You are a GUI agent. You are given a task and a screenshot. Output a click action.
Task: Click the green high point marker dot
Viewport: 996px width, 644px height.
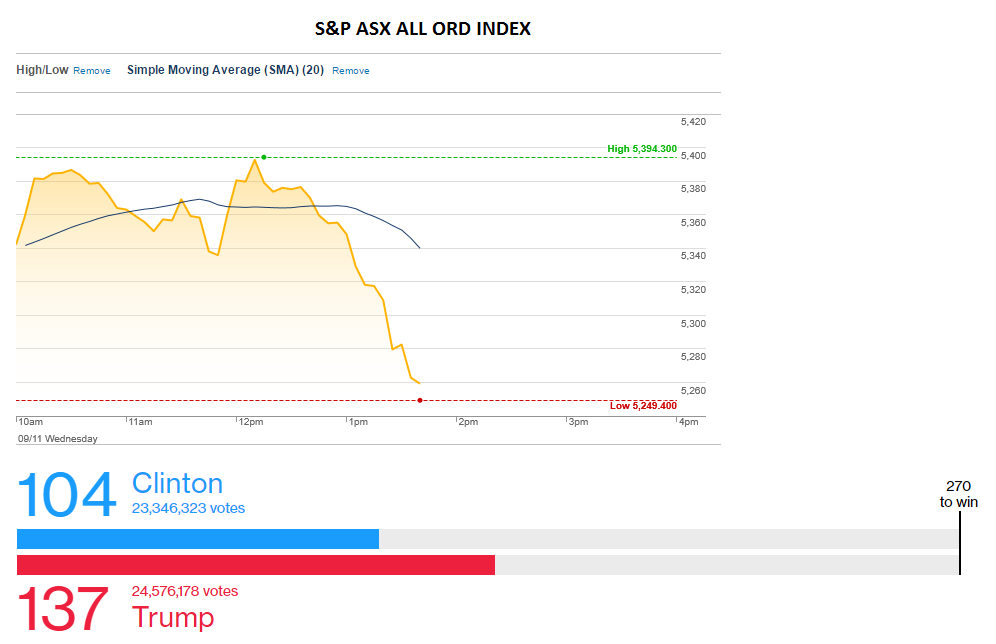click(264, 157)
